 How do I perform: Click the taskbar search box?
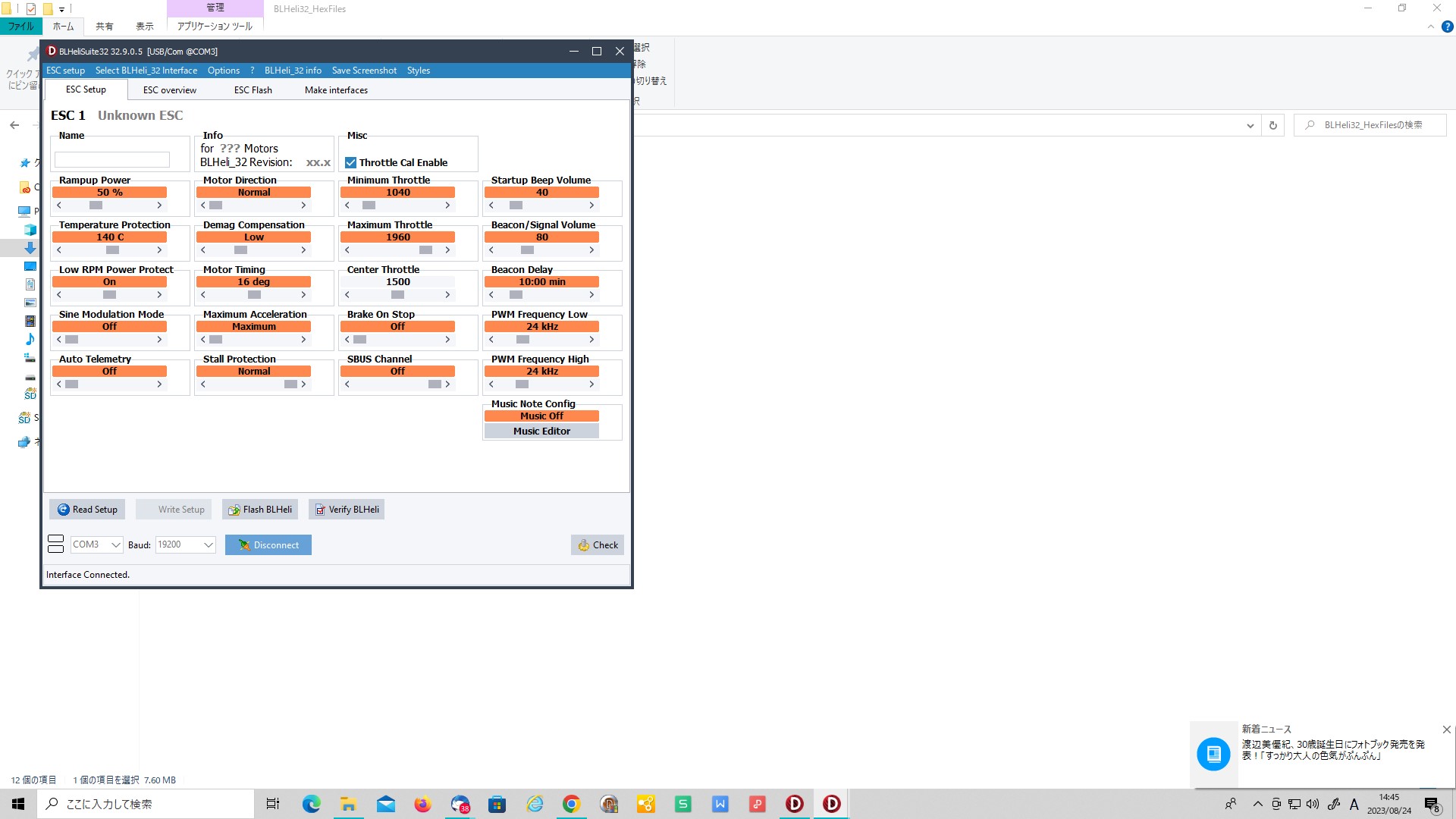point(146,804)
